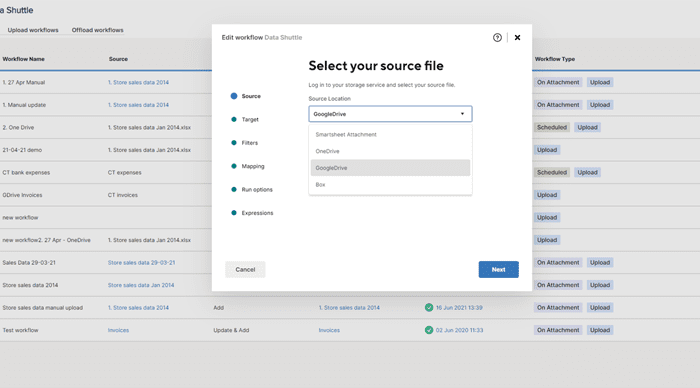Click the 16 Jun 2021 13:39 run status
The image size is (700, 388).
pos(459,308)
